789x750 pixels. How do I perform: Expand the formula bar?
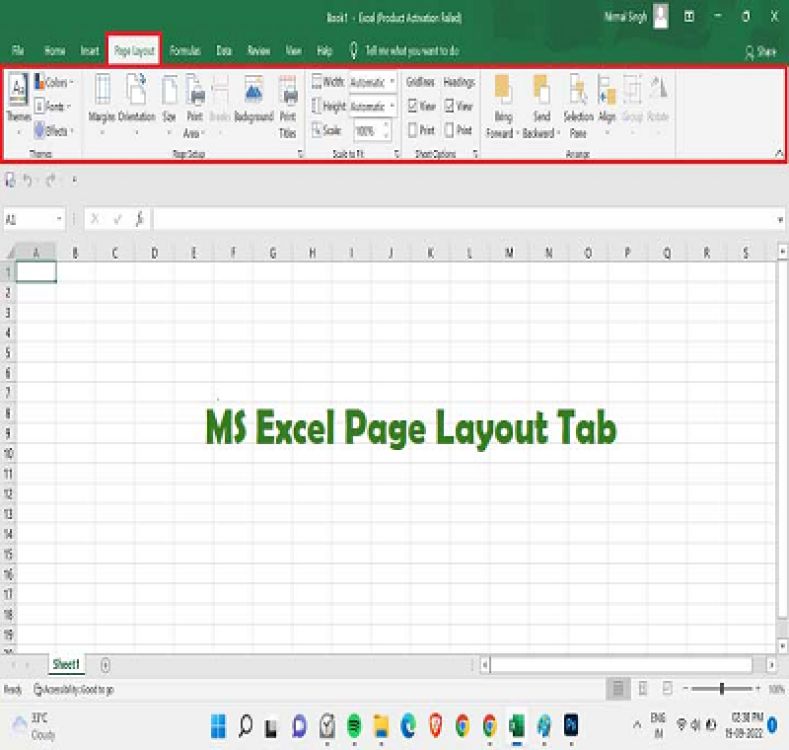[780, 219]
